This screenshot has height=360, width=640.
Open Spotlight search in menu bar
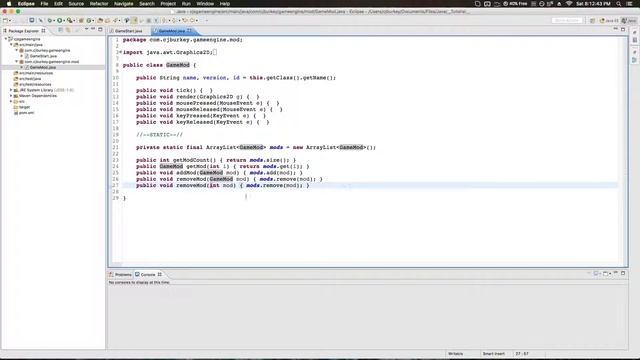click(619, 4)
